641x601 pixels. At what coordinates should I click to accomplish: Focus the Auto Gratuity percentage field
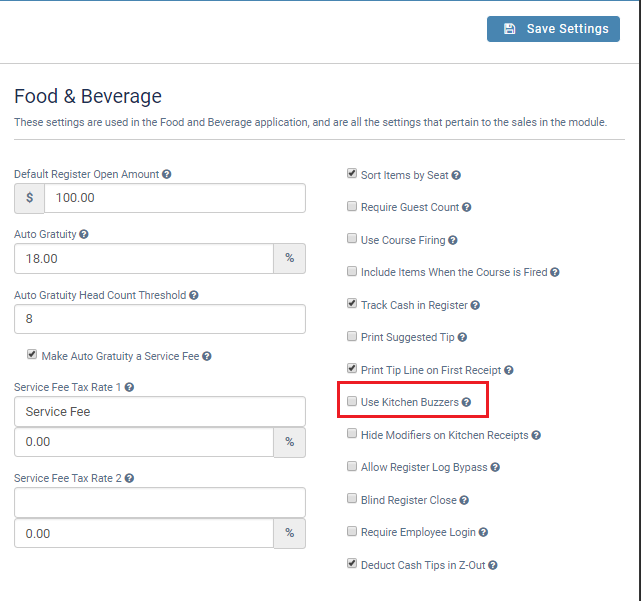click(144, 258)
